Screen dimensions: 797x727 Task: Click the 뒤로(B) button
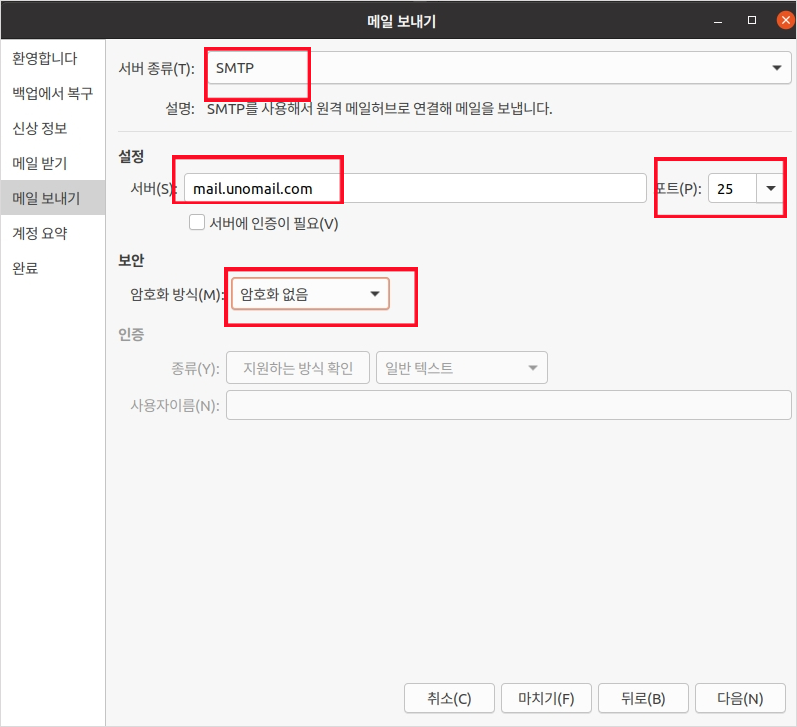[643, 699]
